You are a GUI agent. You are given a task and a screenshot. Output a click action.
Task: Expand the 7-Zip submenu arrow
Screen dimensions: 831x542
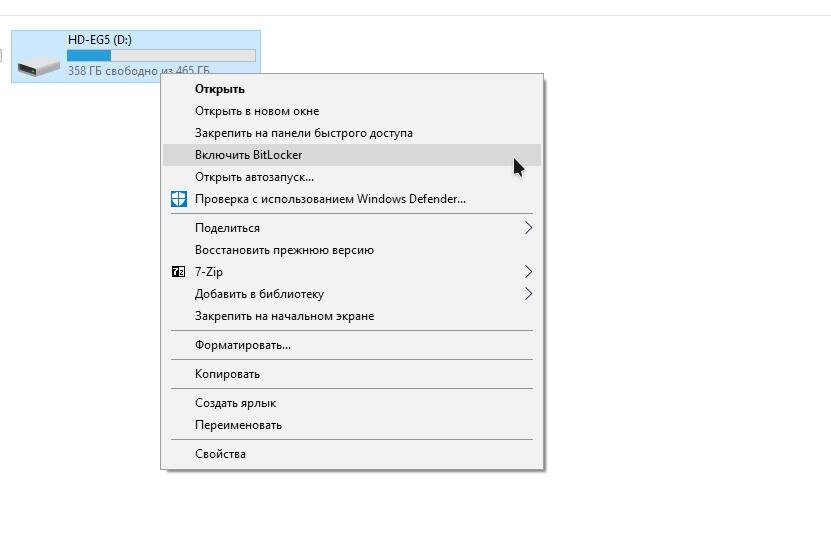pos(528,272)
